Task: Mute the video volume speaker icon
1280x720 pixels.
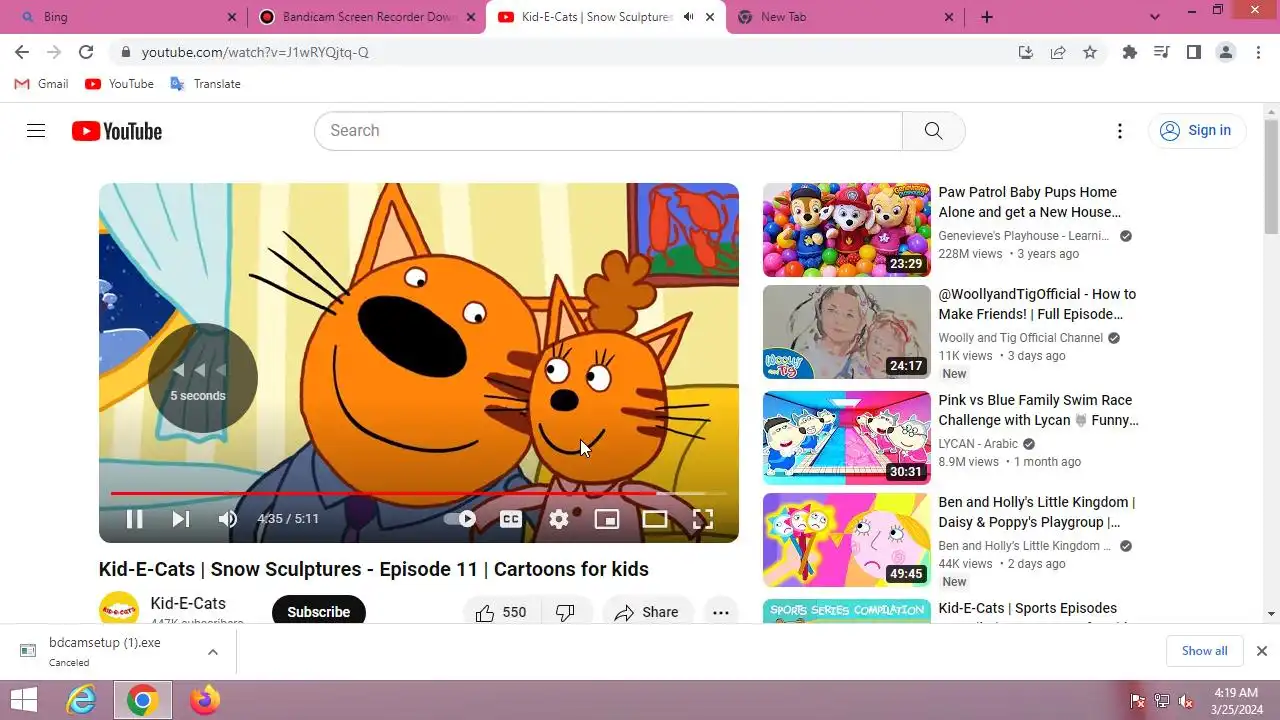Action: pyautogui.click(x=228, y=519)
